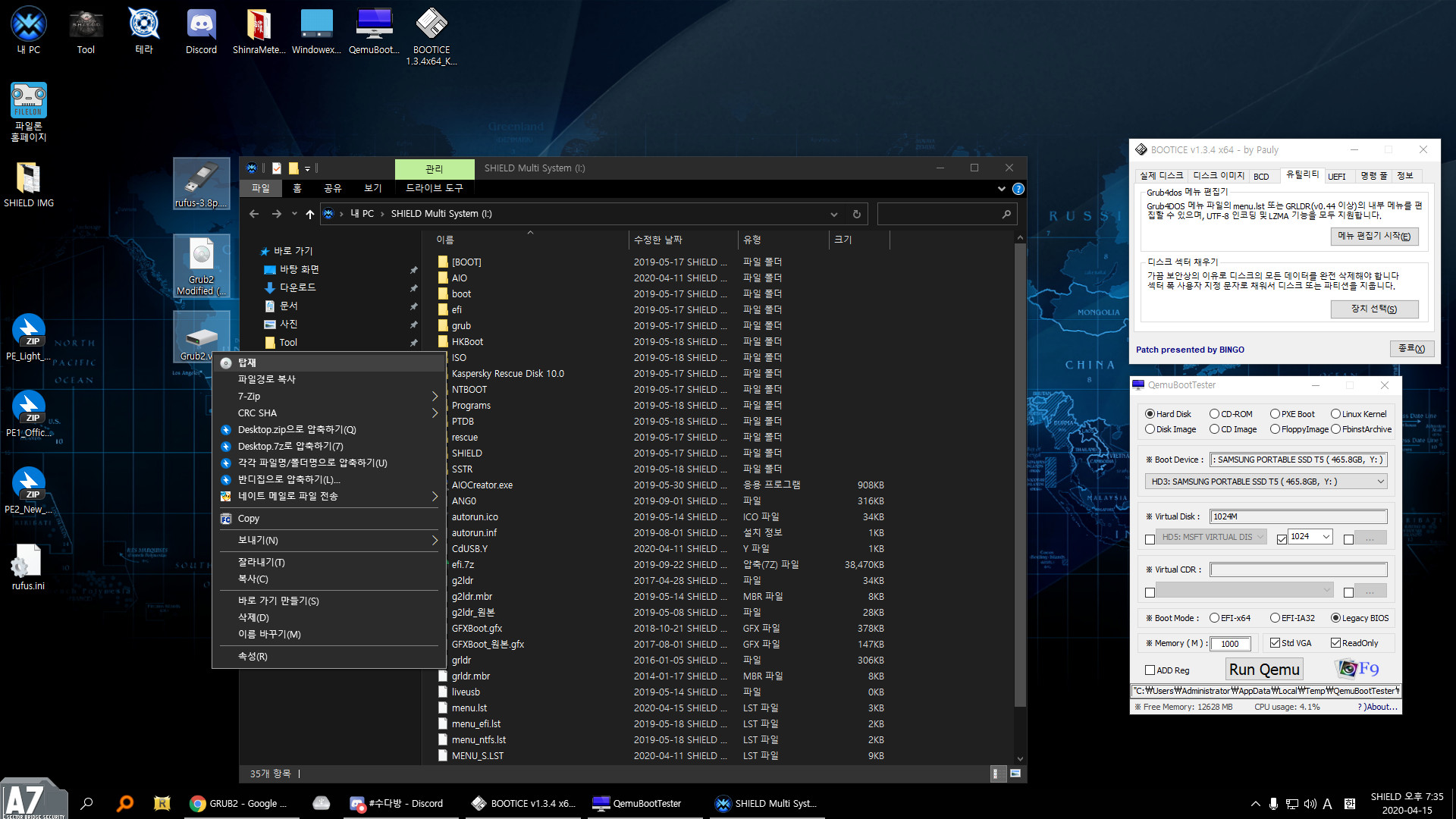Switch to BOOTICE BCD tab
The image size is (1456, 819).
point(1261,176)
